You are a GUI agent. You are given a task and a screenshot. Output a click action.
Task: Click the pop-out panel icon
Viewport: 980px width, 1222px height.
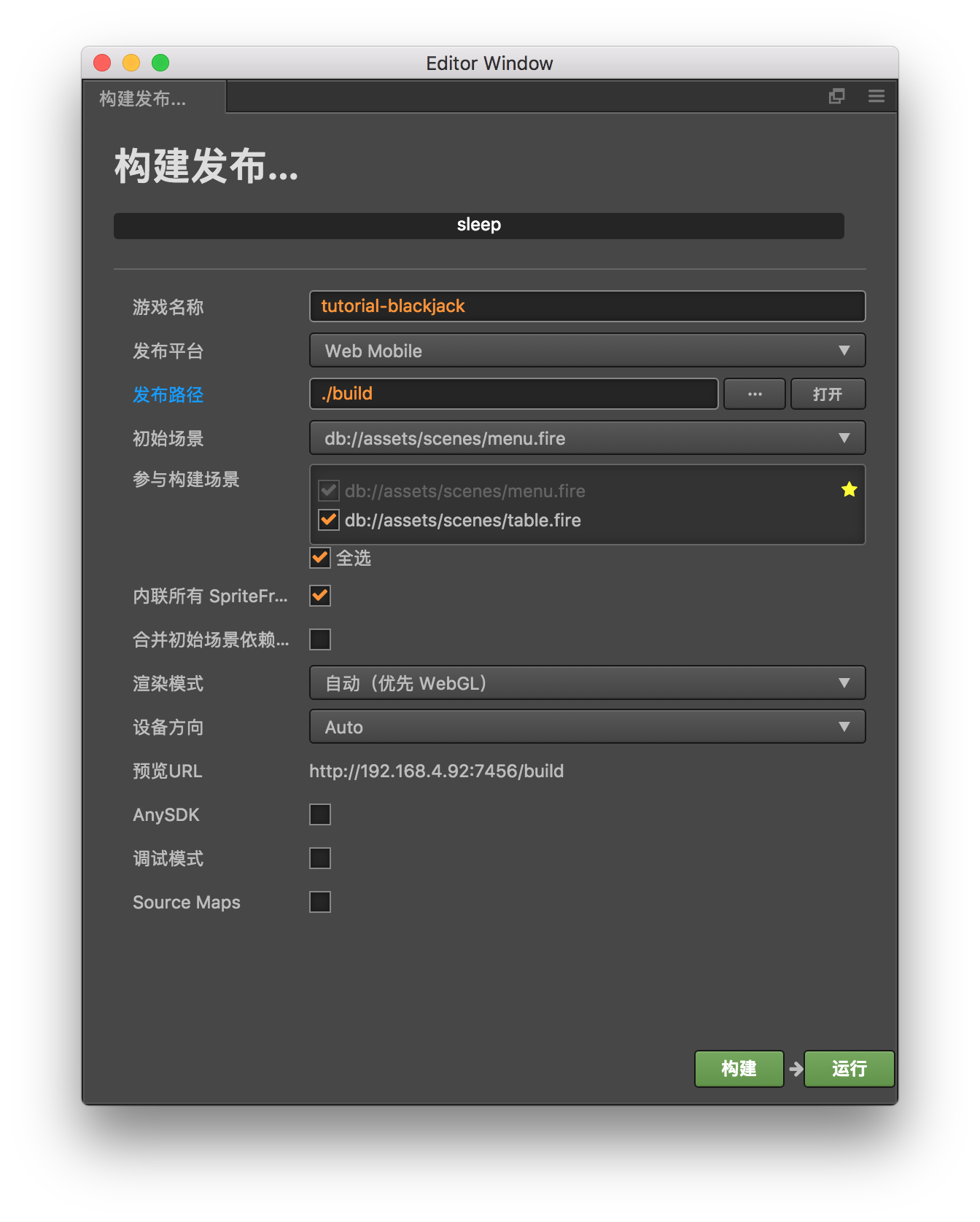tap(836, 96)
